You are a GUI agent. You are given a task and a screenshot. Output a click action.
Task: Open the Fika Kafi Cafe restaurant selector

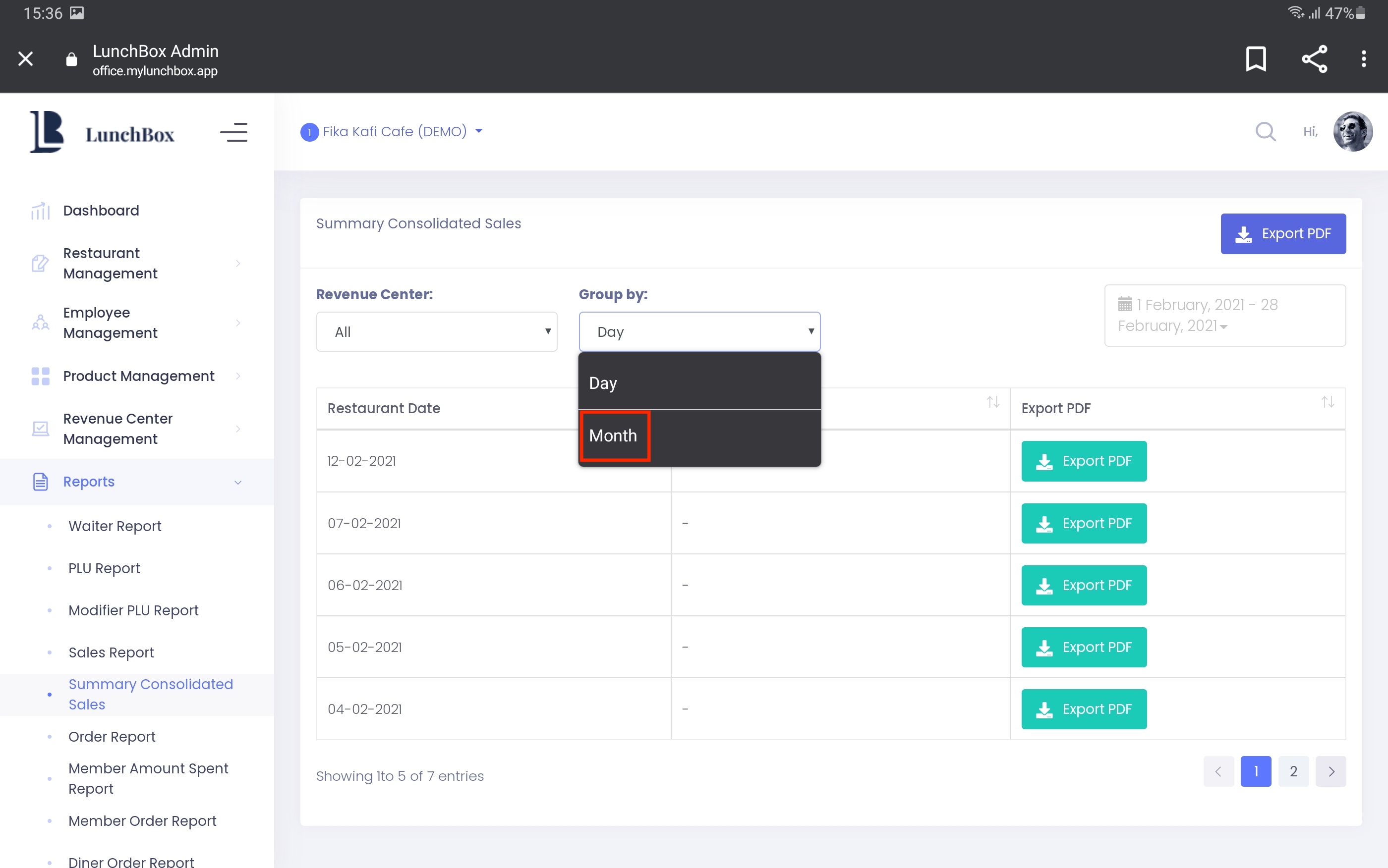pyautogui.click(x=394, y=131)
